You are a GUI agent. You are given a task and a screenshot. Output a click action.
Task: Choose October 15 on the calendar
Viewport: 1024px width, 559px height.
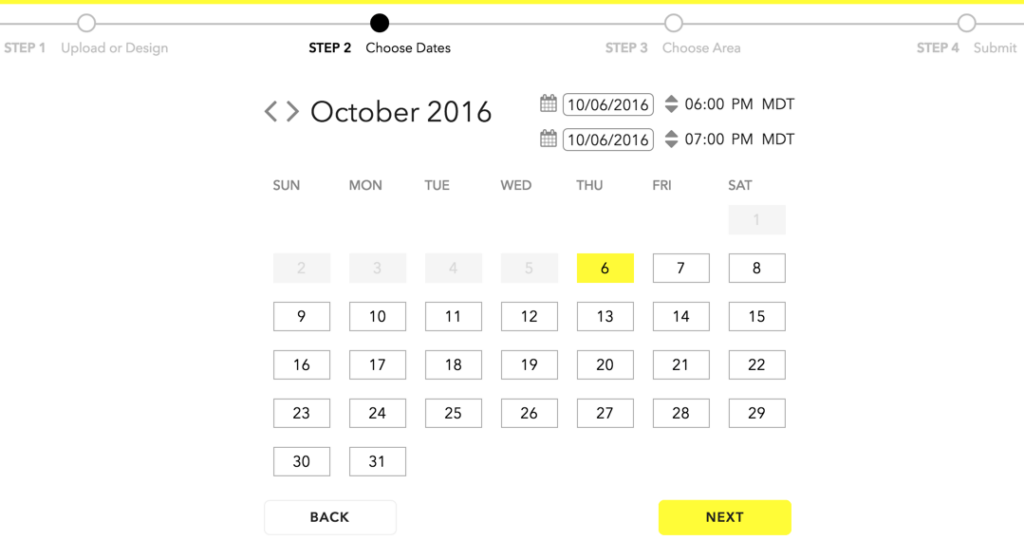(757, 316)
